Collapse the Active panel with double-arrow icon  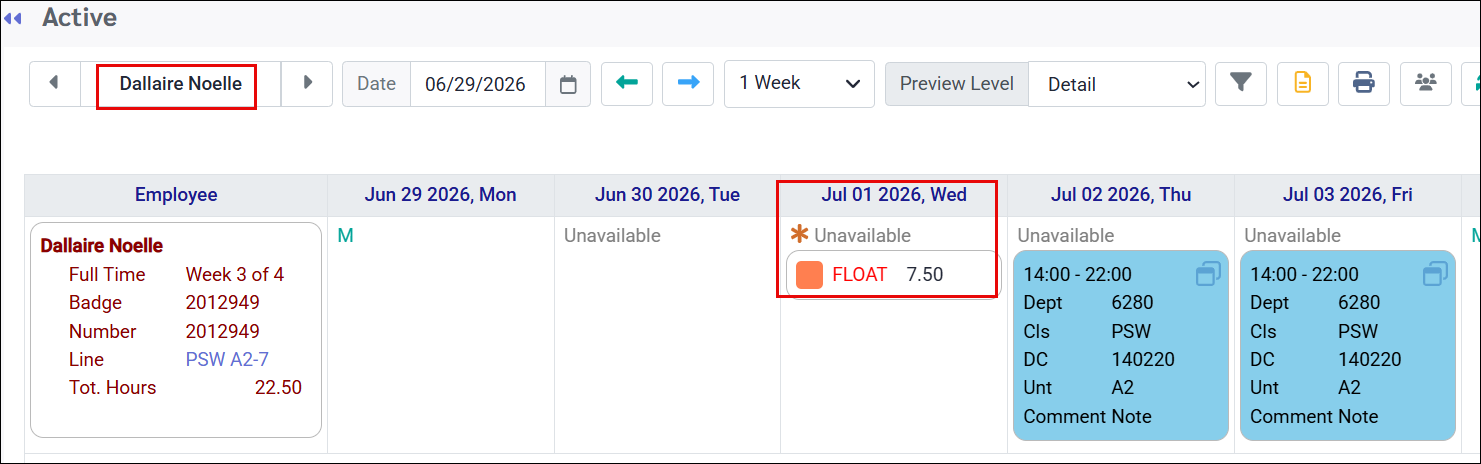13,18
